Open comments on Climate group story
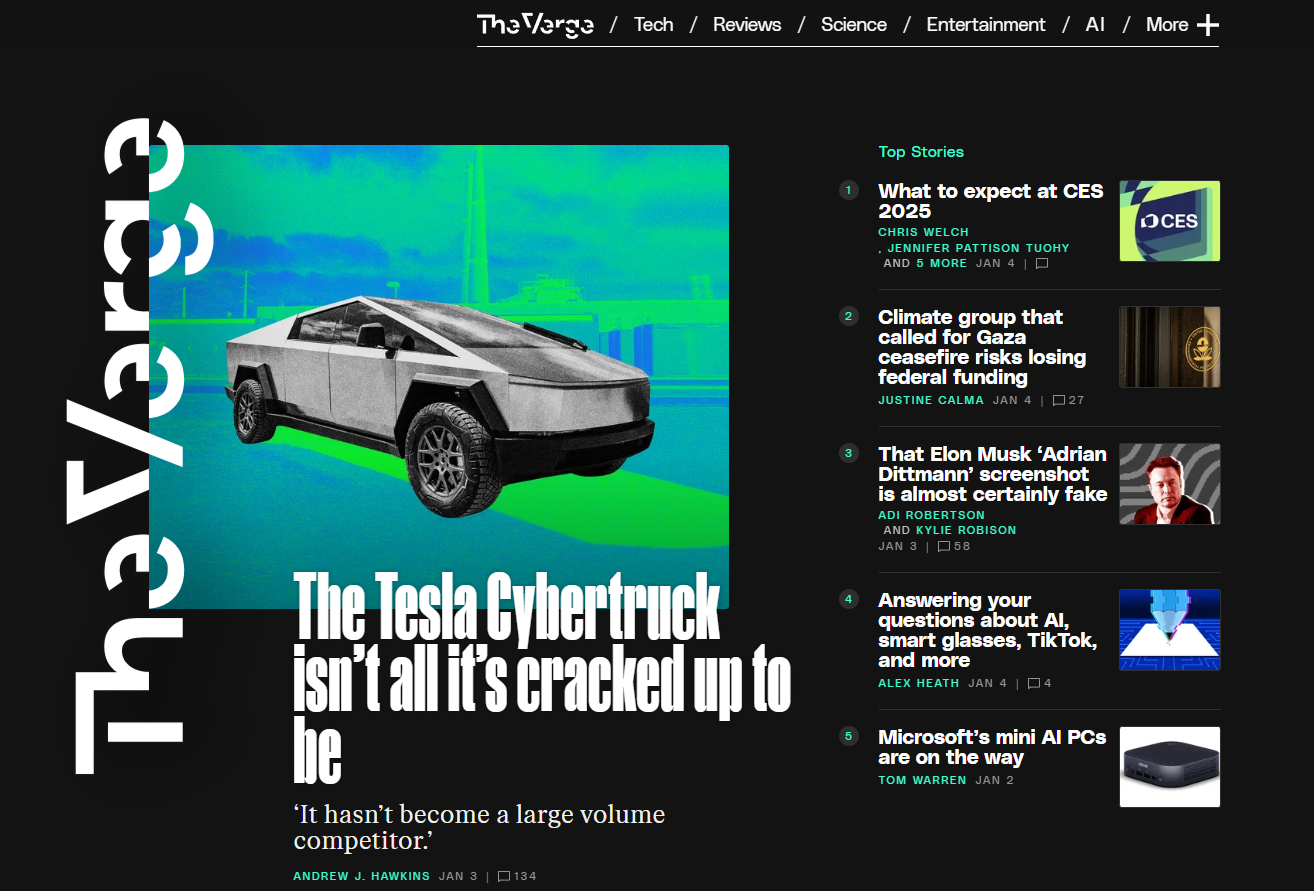 [1068, 400]
